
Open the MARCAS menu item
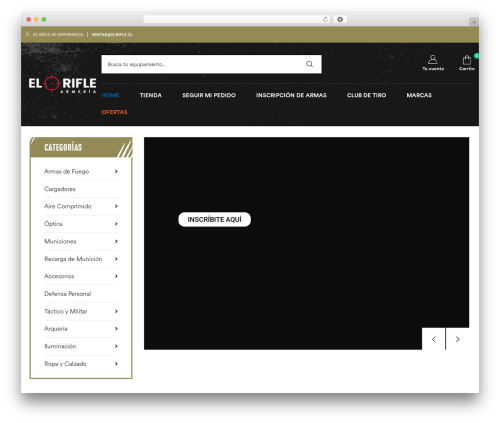tap(419, 95)
